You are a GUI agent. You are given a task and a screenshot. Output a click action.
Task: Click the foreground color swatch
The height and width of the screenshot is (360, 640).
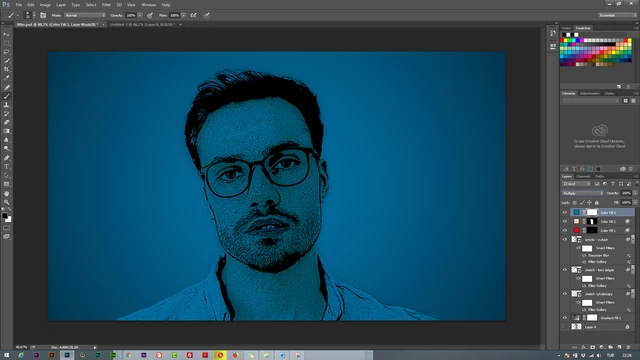click(4, 216)
